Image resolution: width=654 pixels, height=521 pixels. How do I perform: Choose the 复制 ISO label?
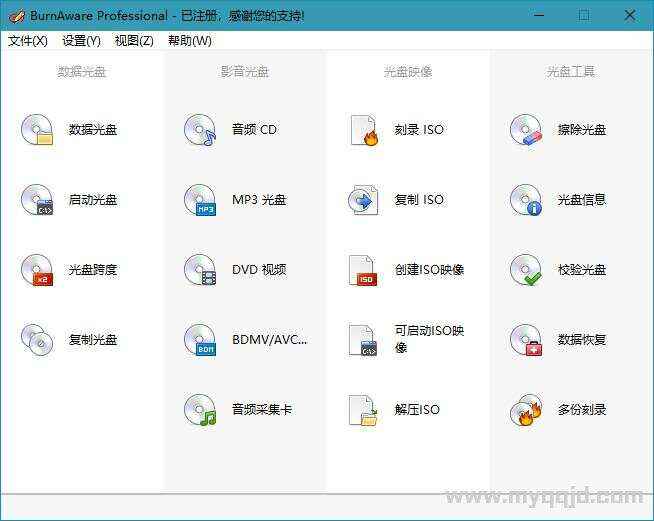(x=419, y=200)
